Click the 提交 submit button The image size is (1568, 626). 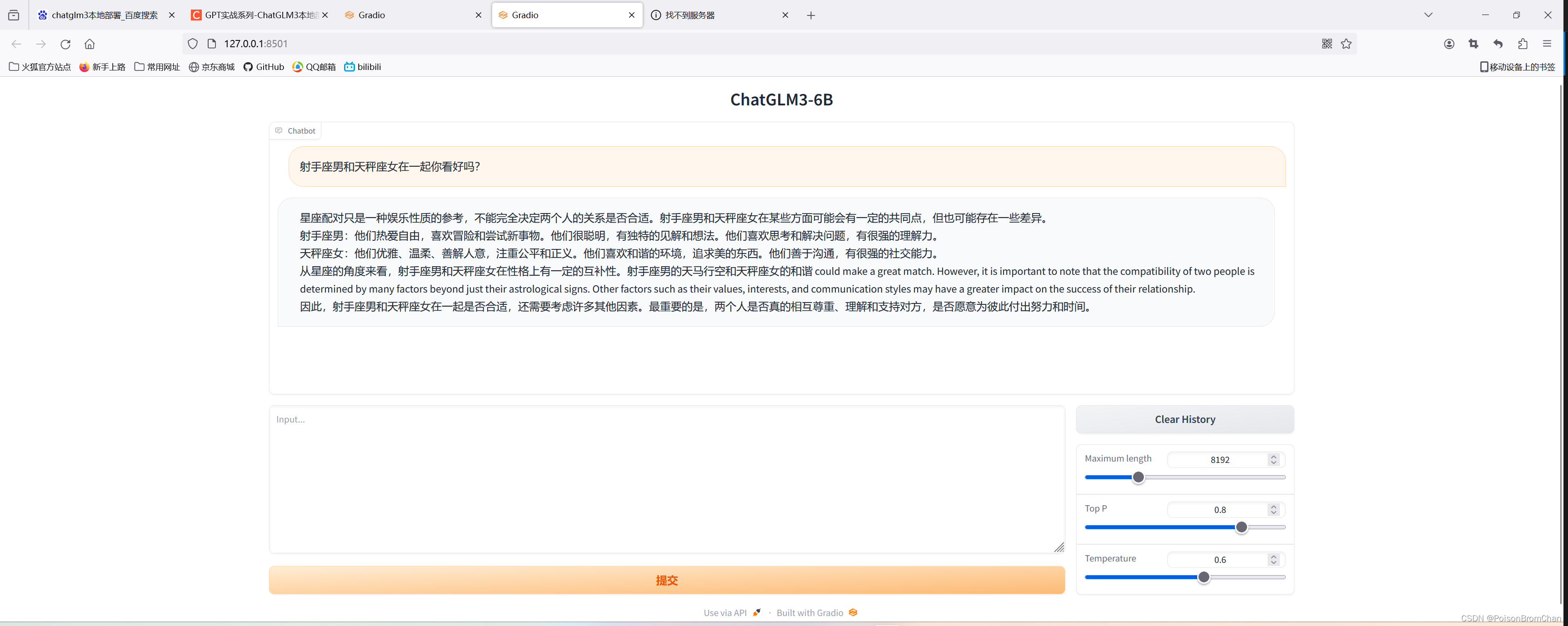coord(667,581)
